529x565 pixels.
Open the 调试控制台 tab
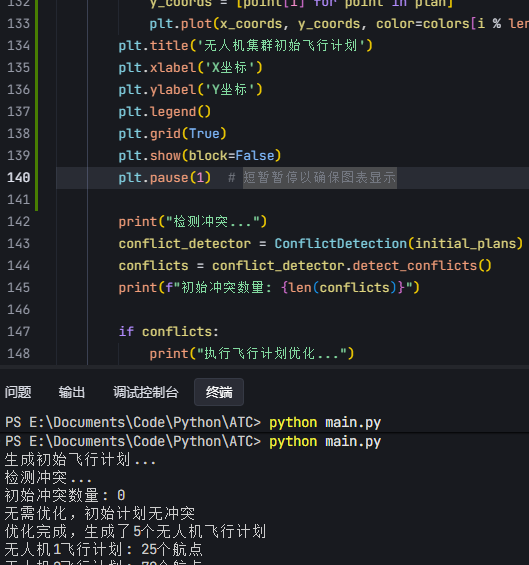(x=146, y=392)
